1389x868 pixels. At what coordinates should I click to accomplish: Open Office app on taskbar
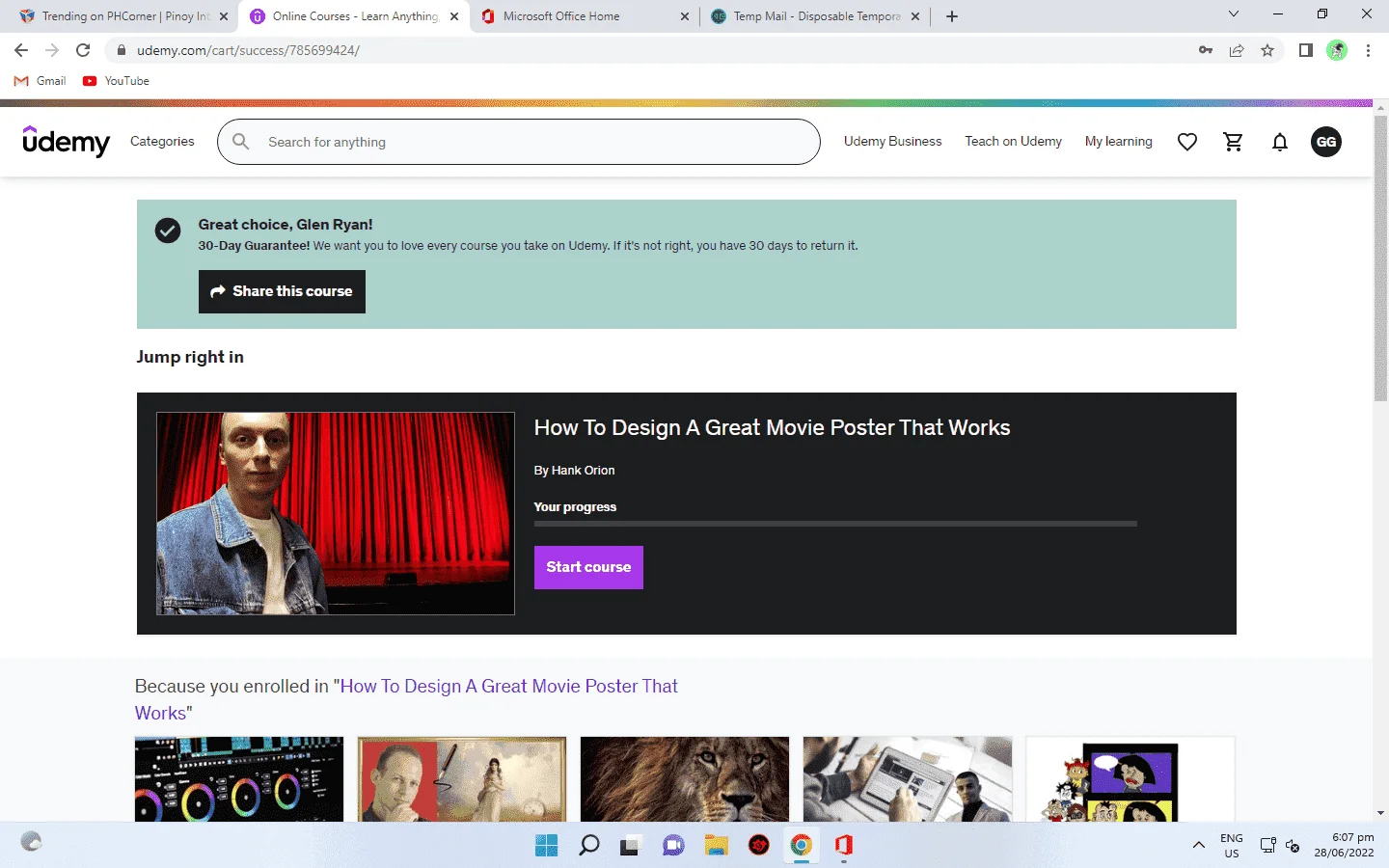844,846
